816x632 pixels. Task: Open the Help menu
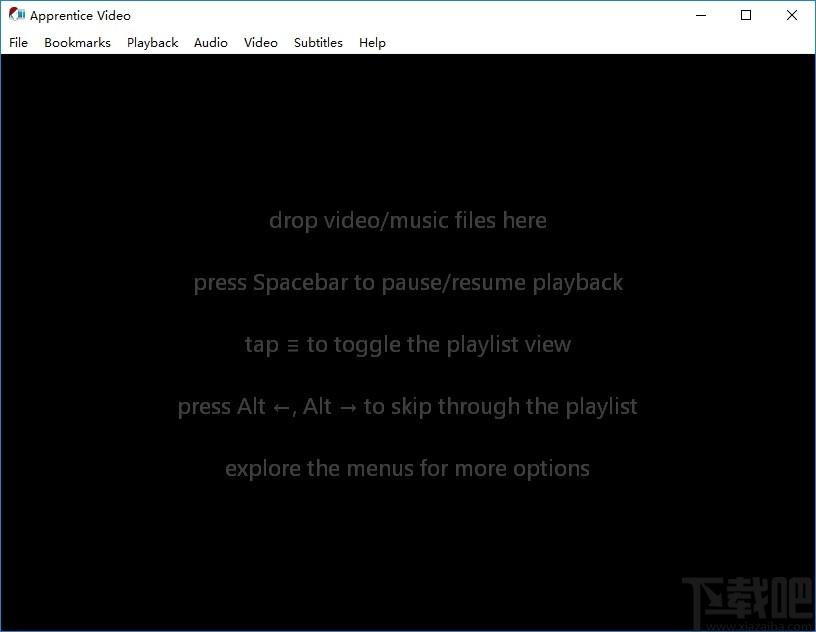click(x=372, y=43)
